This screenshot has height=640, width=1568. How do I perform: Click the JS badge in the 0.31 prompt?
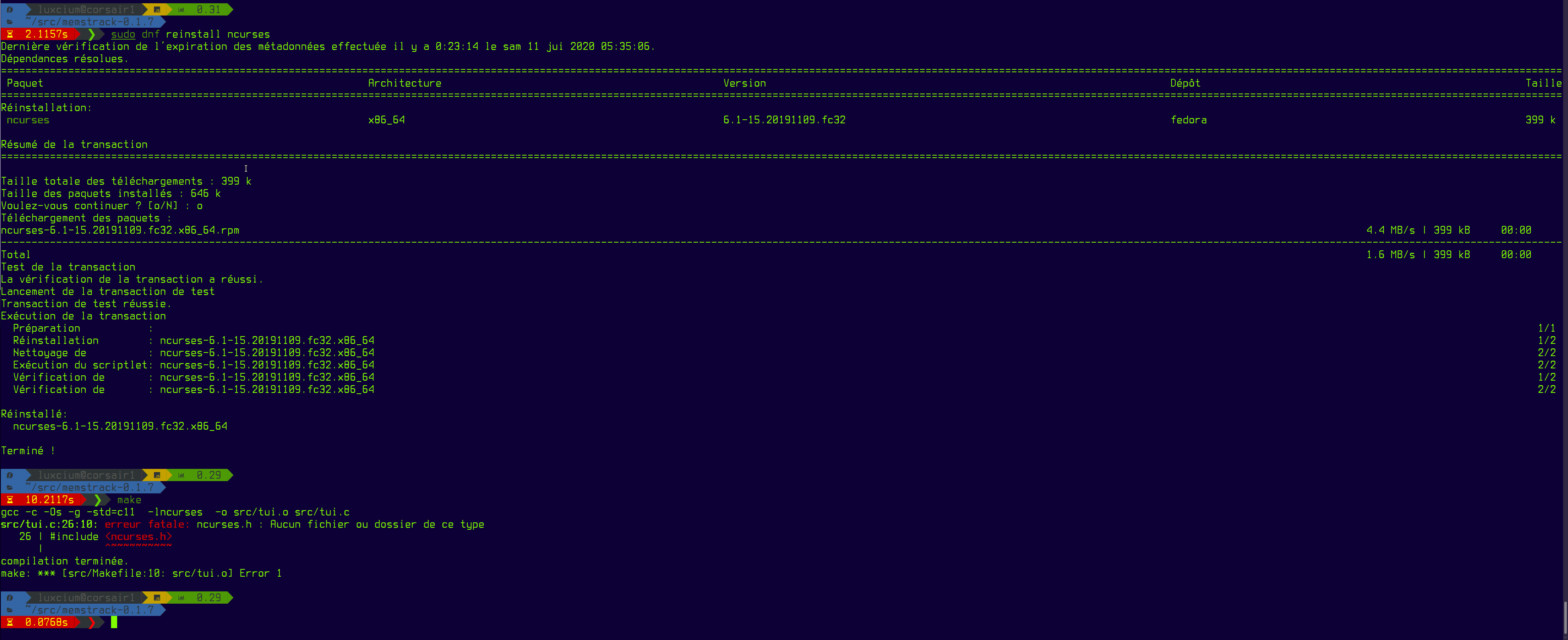tap(157, 10)
